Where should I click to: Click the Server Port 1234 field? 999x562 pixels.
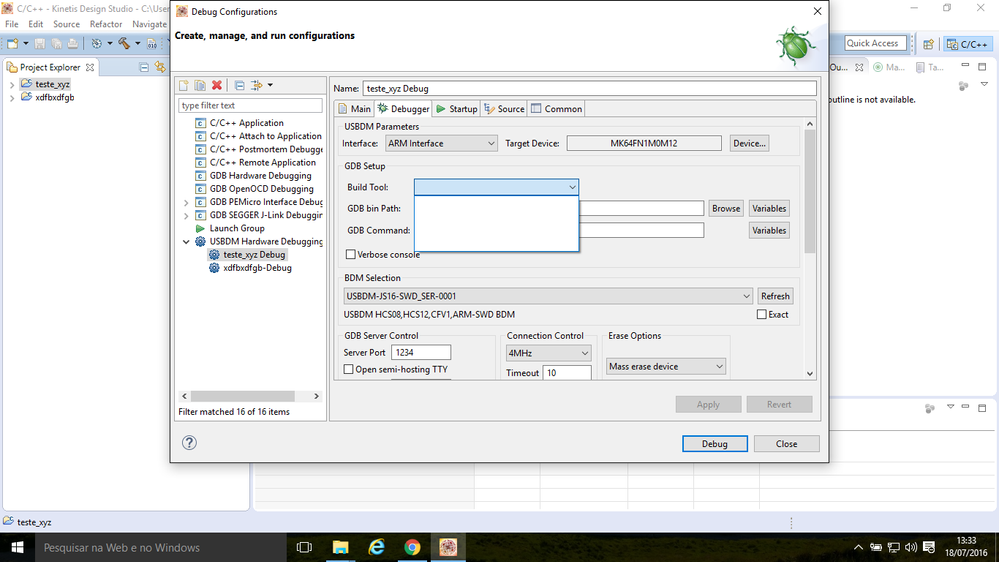[420, 352]
